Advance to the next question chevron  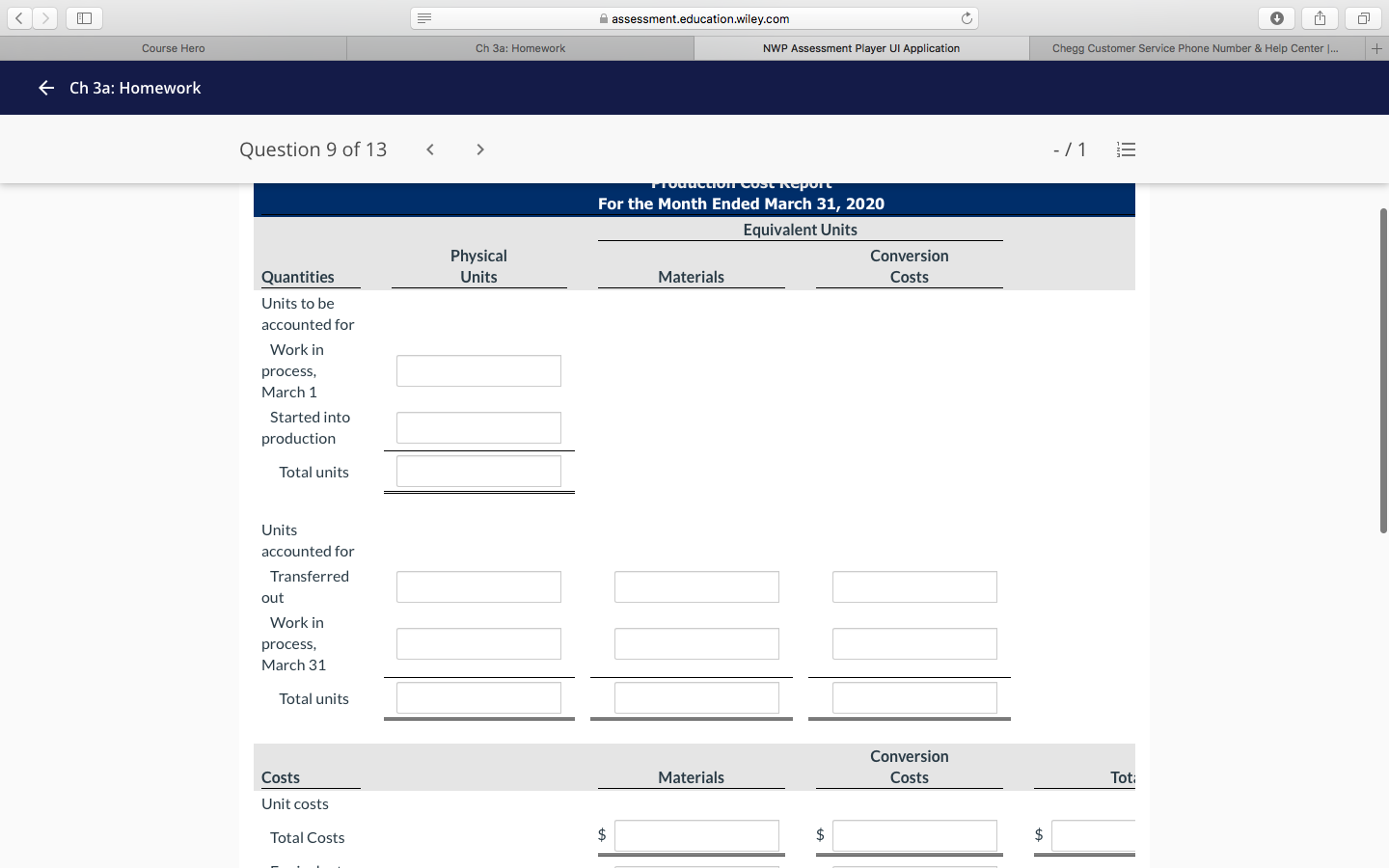479,149
